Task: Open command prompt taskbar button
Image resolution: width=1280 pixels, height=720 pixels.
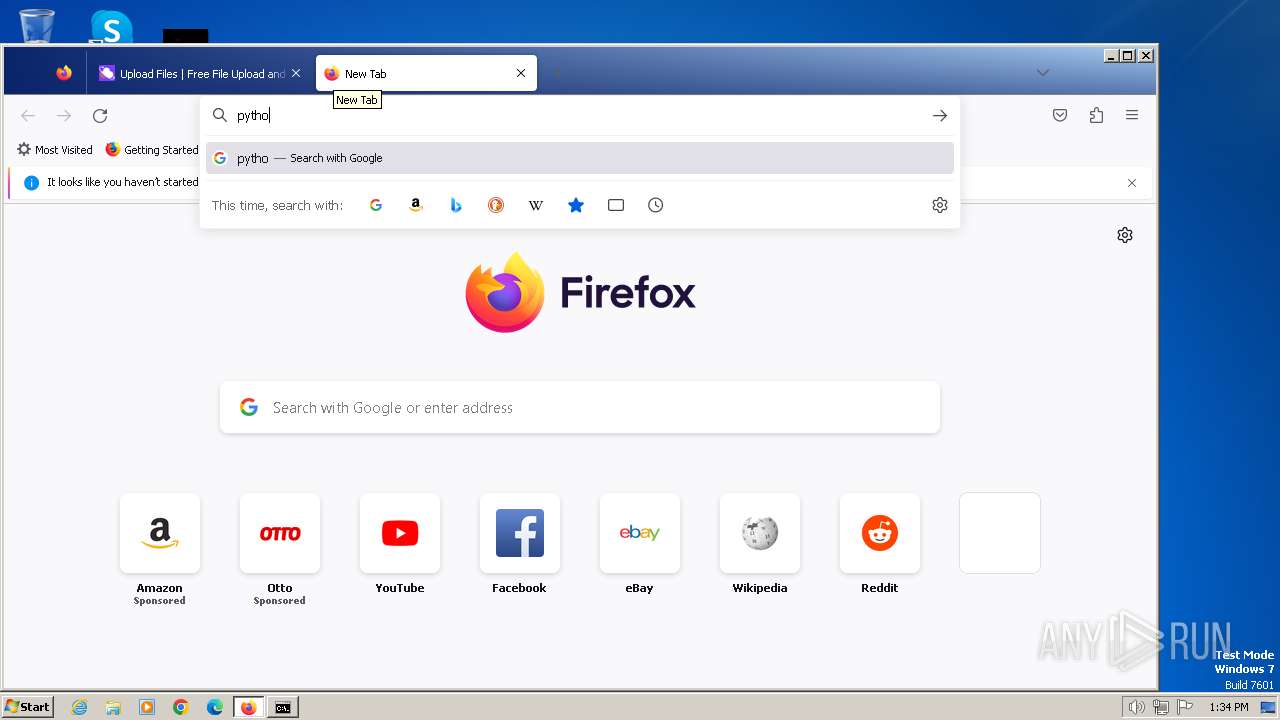Action: pos(283,707)
